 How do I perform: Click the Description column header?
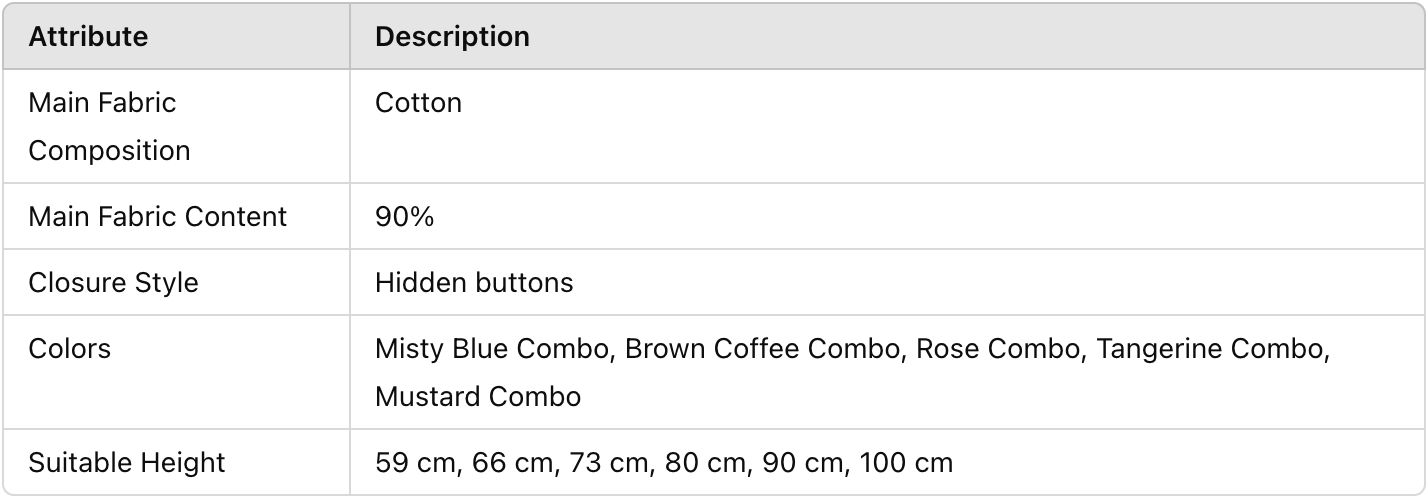coord(452,37)
